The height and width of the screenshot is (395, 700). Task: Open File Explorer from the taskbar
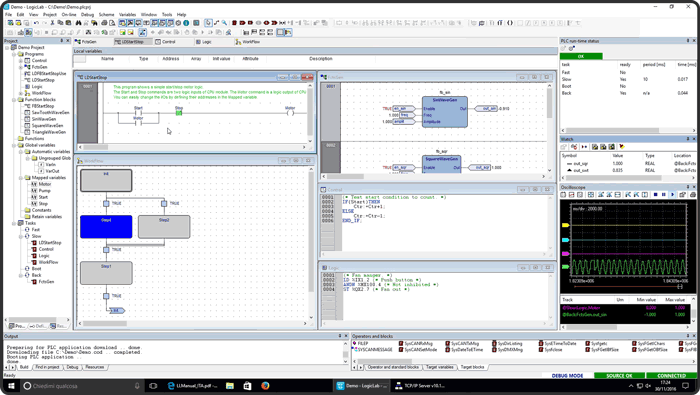point(229,386)
